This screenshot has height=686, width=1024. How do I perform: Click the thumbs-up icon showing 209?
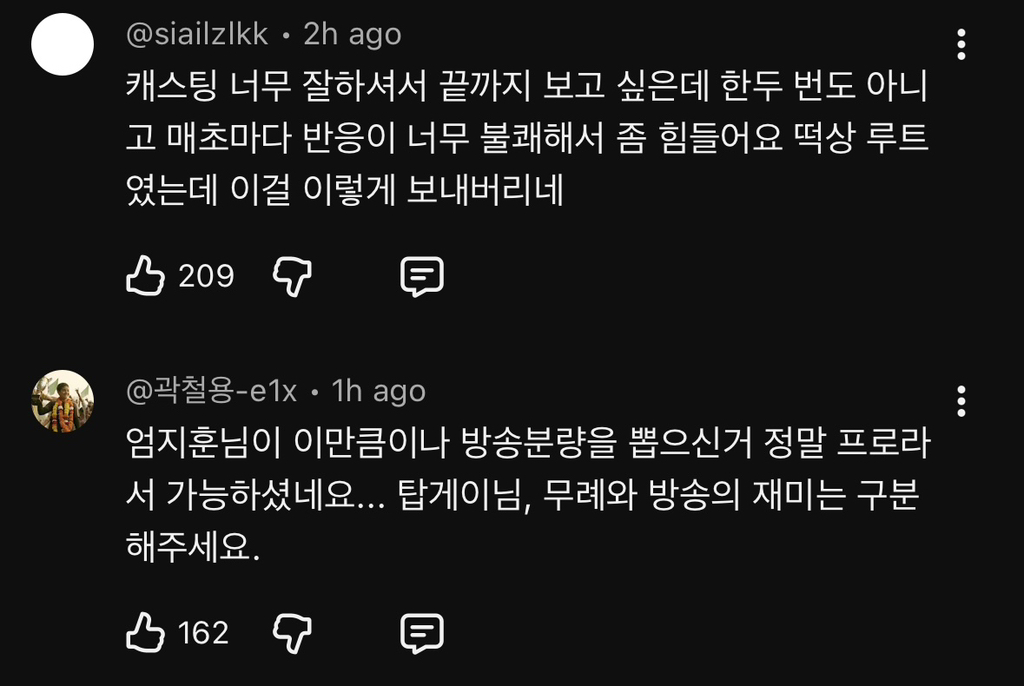(x=146, y=275)
